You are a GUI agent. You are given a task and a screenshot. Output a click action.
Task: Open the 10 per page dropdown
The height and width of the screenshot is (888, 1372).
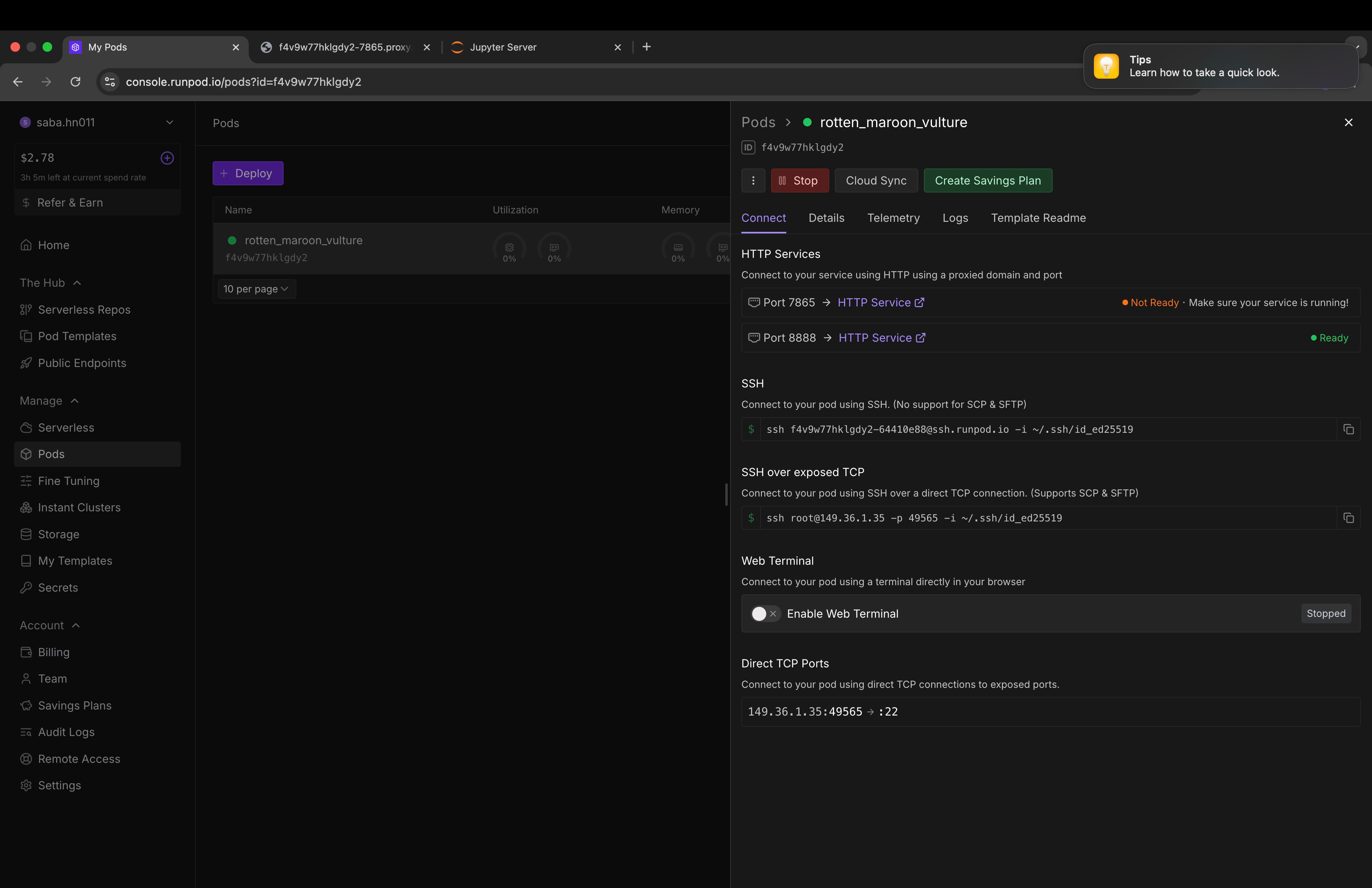pos(256,289)
